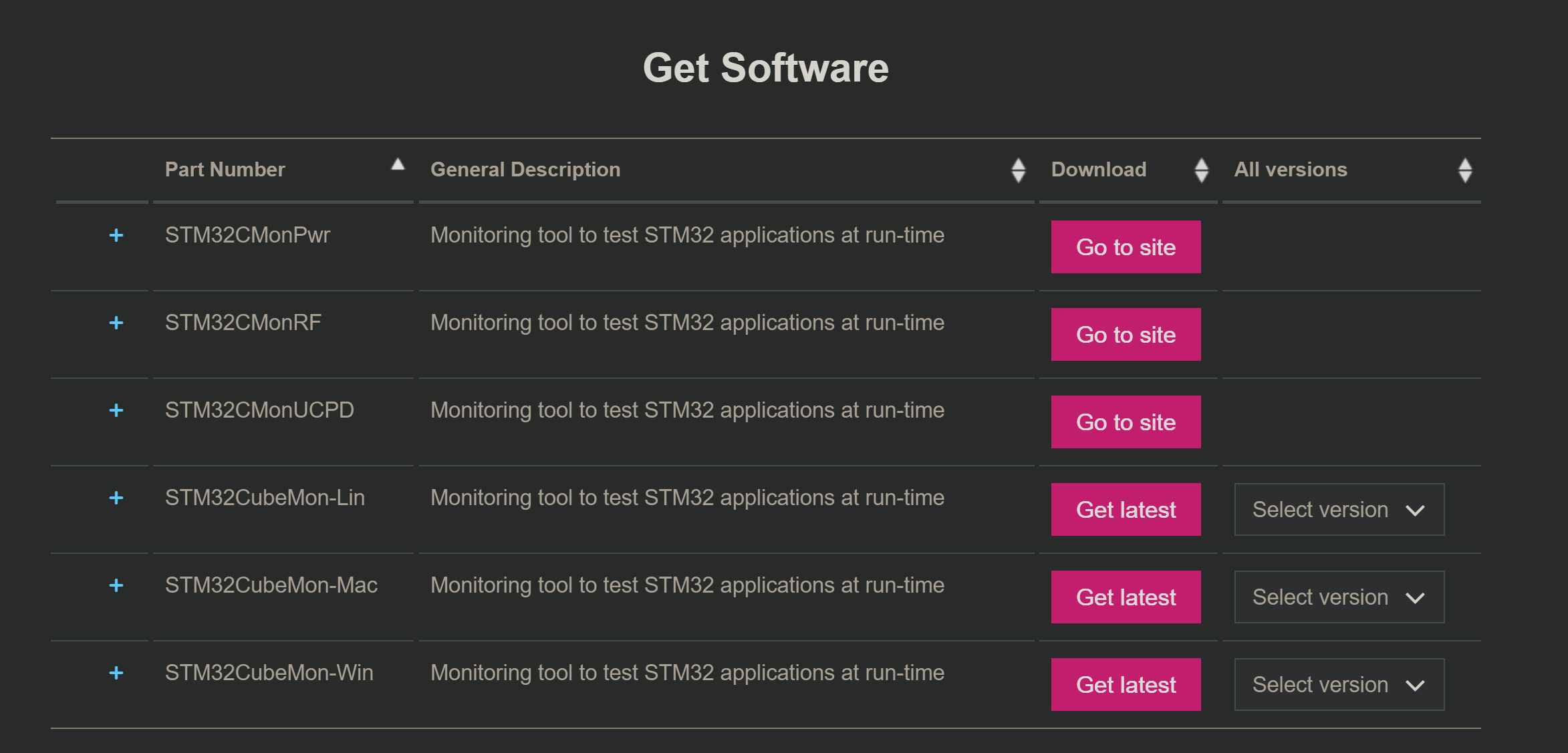Expand the STM32CMonUCPD row plus icon

pyautogui.click(x=116, y=410)
